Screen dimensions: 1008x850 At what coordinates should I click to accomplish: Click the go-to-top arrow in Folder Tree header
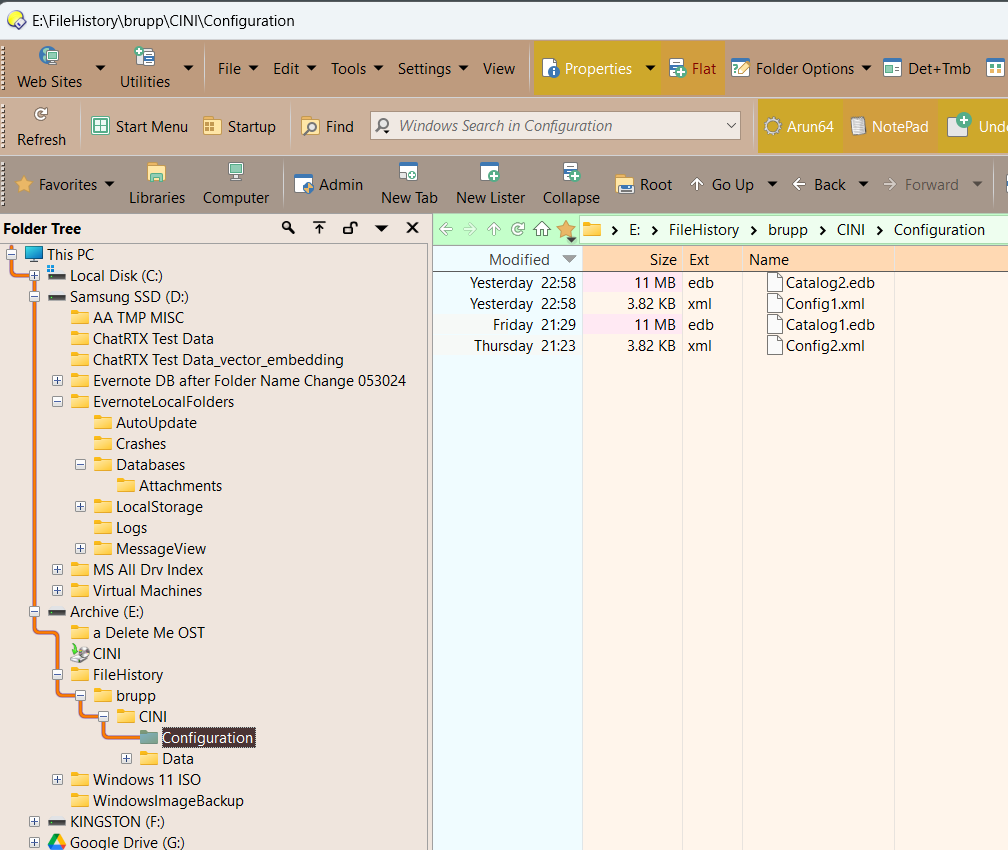tap(320, 228)
